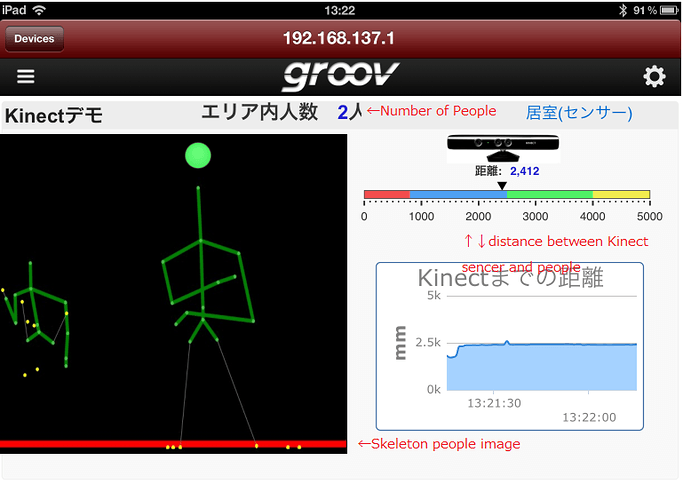Click the red floor line in skeleton view
682x500 pixels.
(173, 444)
